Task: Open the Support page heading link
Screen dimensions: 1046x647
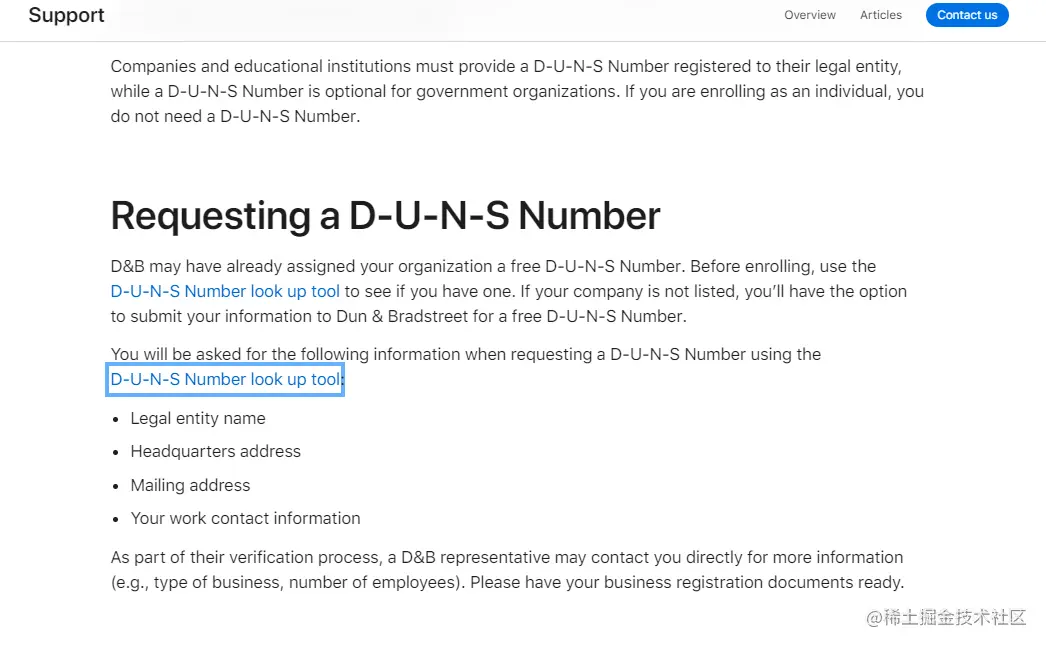Action: [x=66, y=15]
